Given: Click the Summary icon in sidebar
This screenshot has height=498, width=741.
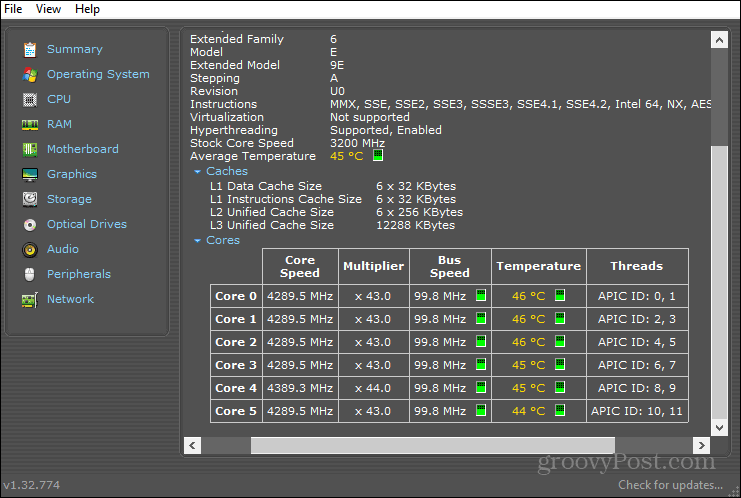Looking at the screenshot, I should coord(30,49).
